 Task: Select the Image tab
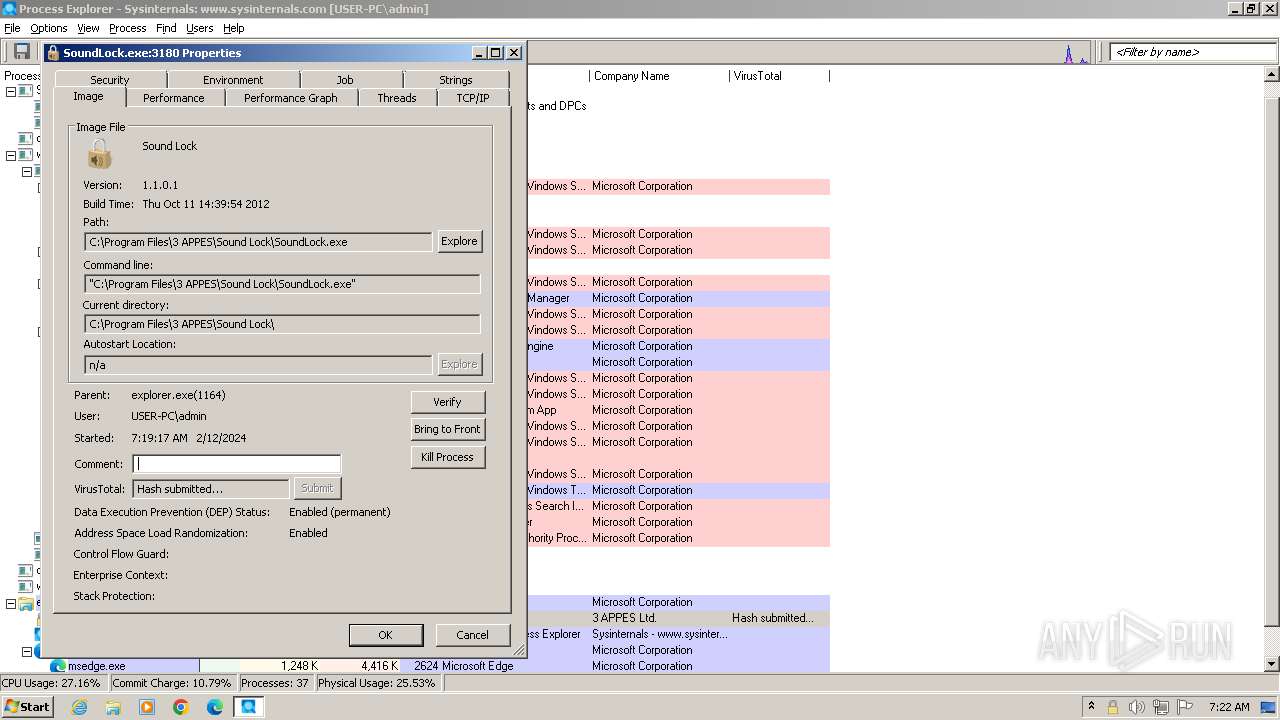point(88,96)
